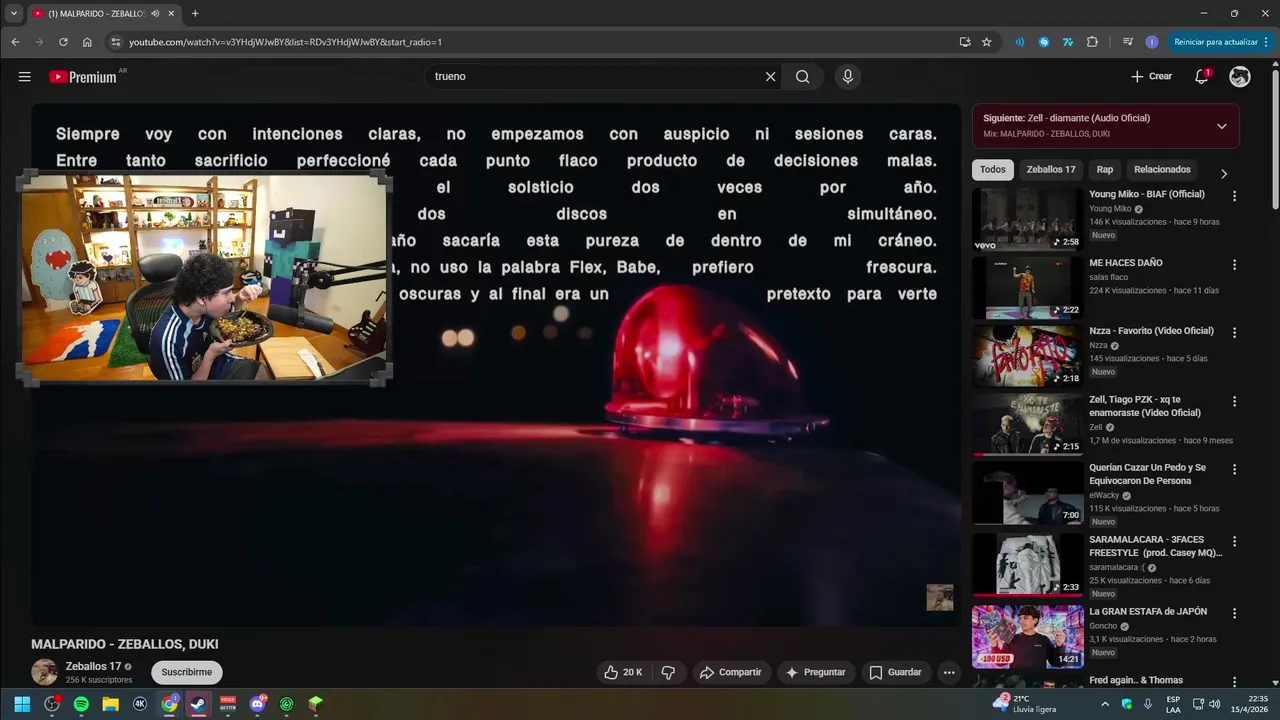Go back in browser history
Viewport: 1280px width, 720px height.
(15, 42)
